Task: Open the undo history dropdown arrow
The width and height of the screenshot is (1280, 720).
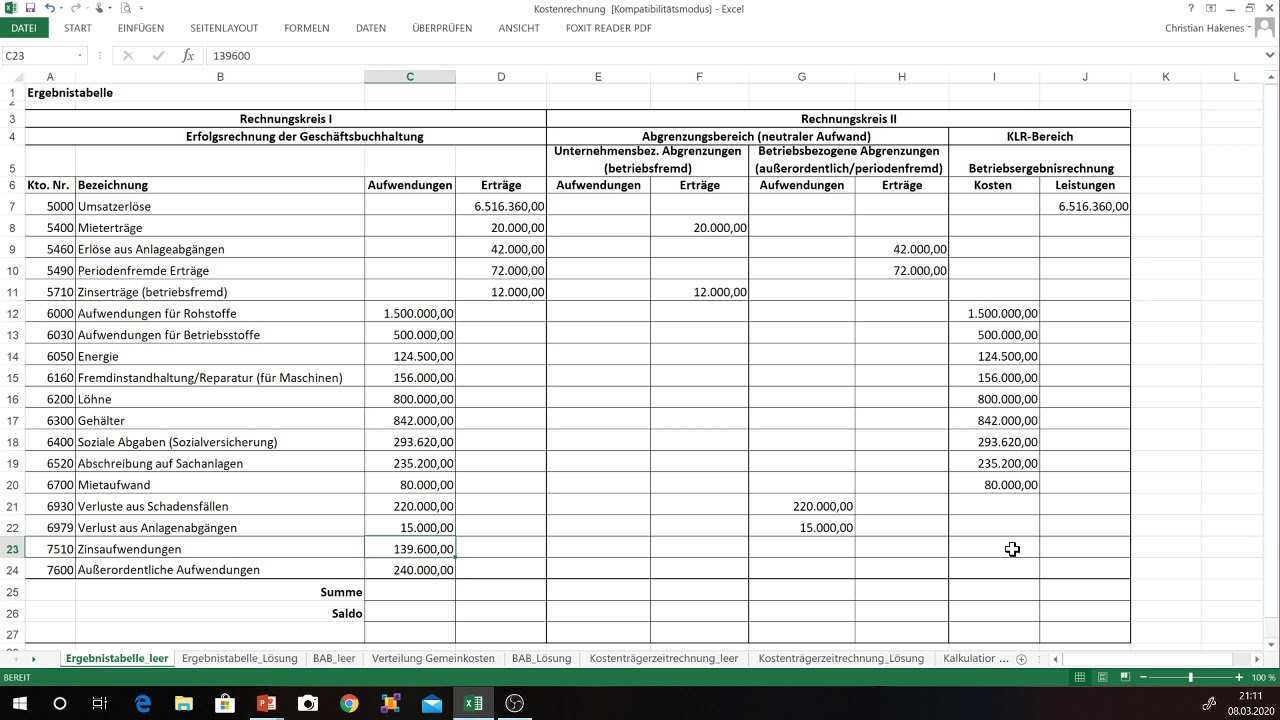Action: [x=61, y=8]
